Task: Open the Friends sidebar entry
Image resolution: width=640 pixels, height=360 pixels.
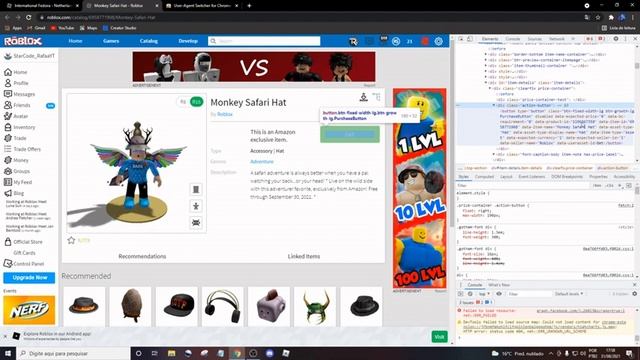Action: (17, 105)
